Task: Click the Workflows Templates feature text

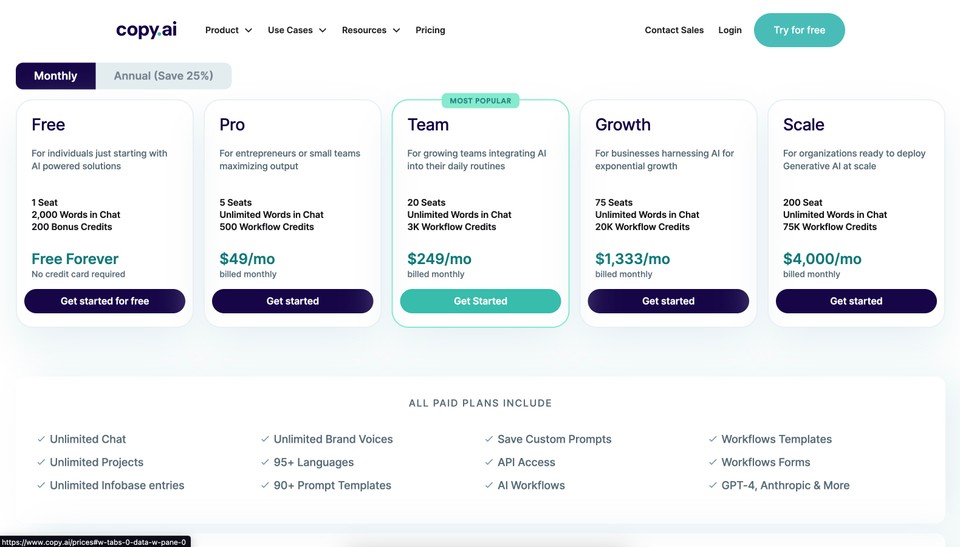Action: pyautogui.click(x=776, y=439)
